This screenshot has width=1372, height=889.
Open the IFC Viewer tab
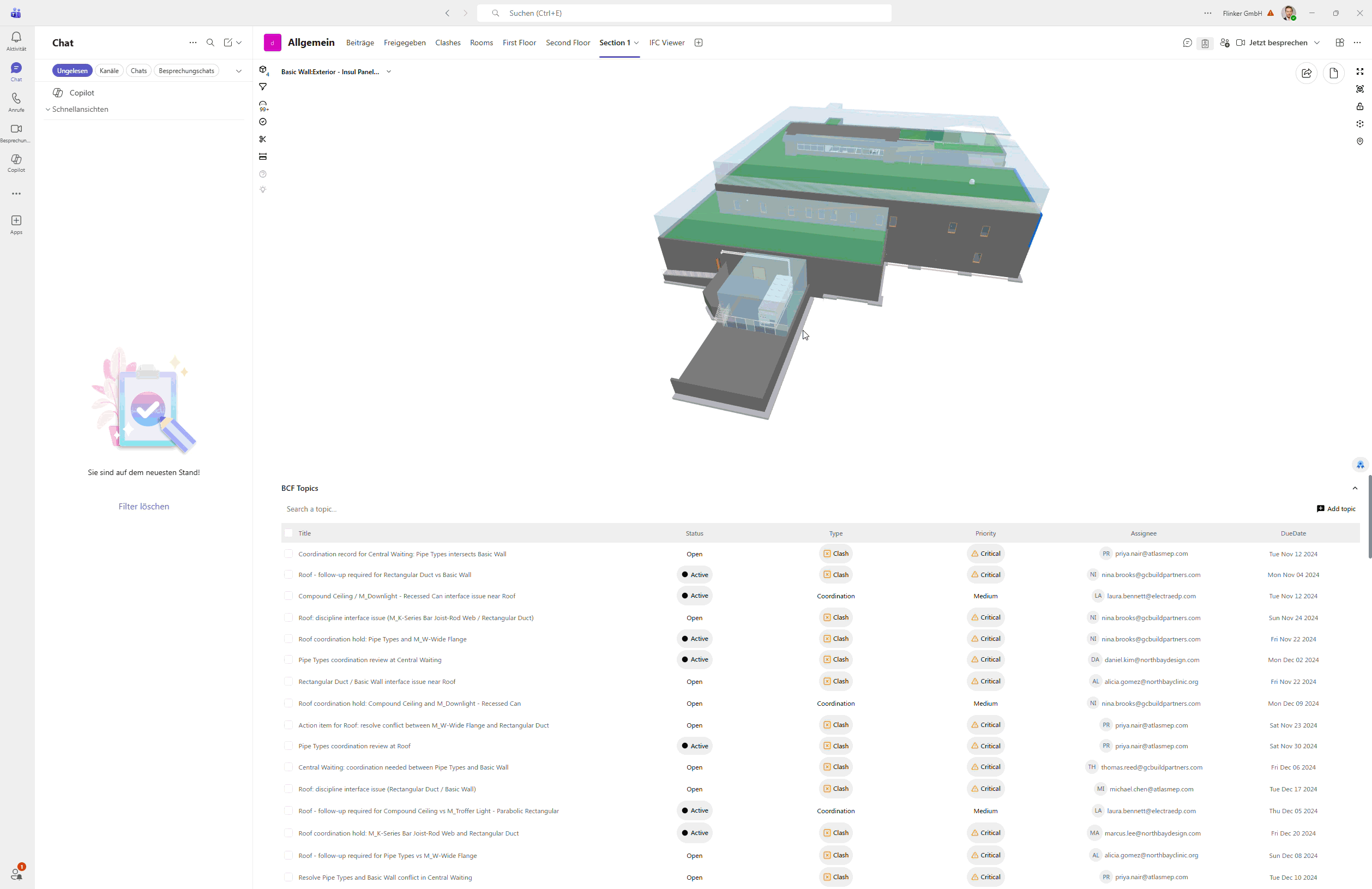pyautogui.click(x=666, y=43)
